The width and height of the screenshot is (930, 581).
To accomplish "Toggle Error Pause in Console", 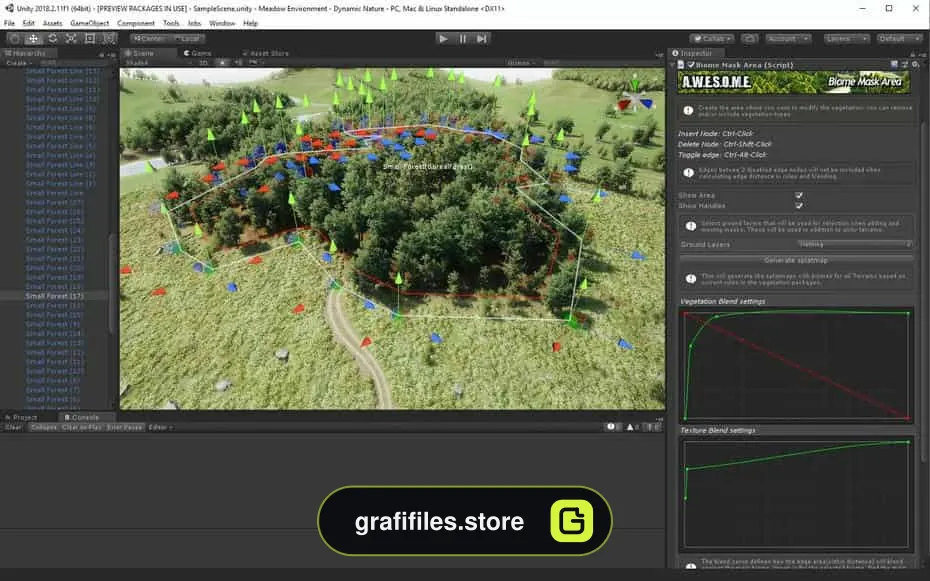I will click(x=125, y=427).
